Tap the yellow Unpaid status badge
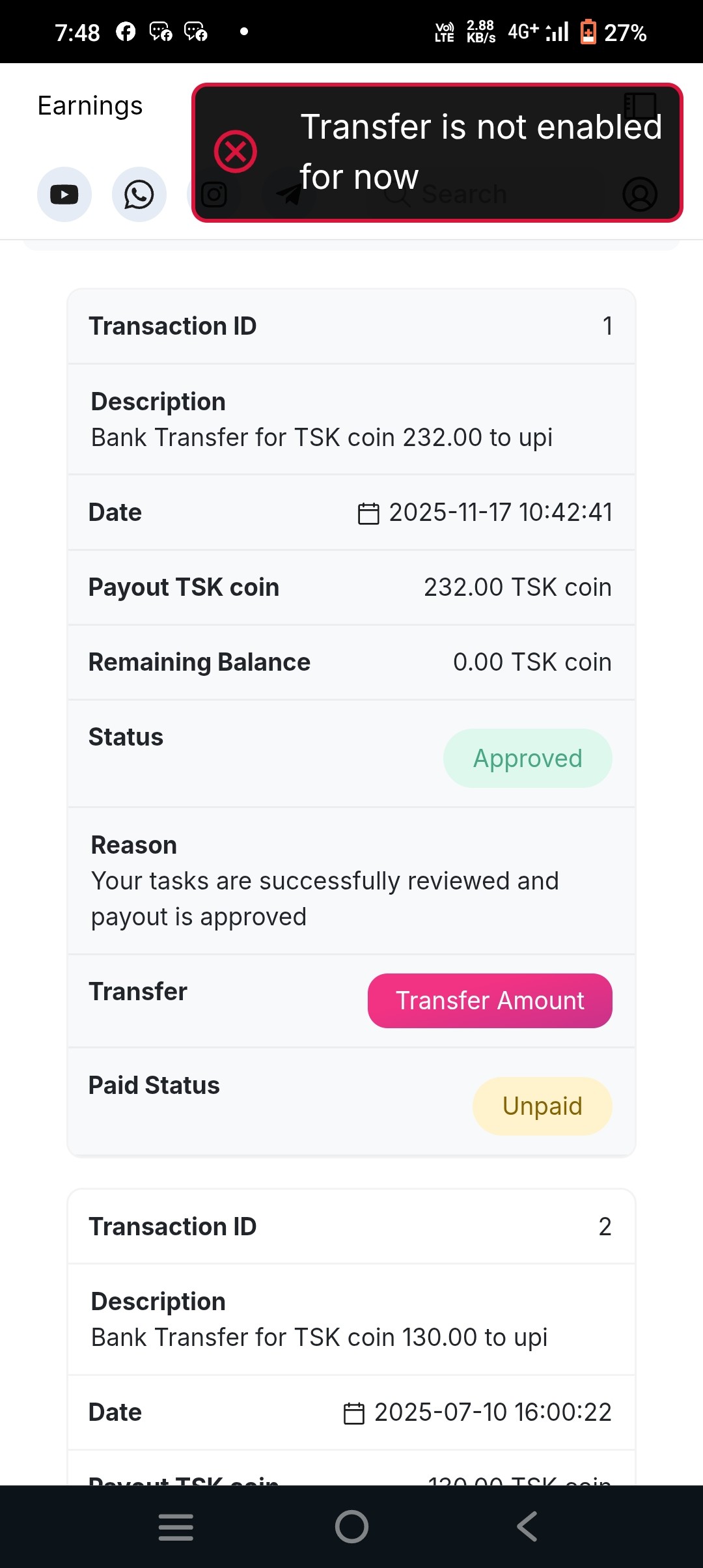This screenshot has width=703, height=1568. (542, 1106)
